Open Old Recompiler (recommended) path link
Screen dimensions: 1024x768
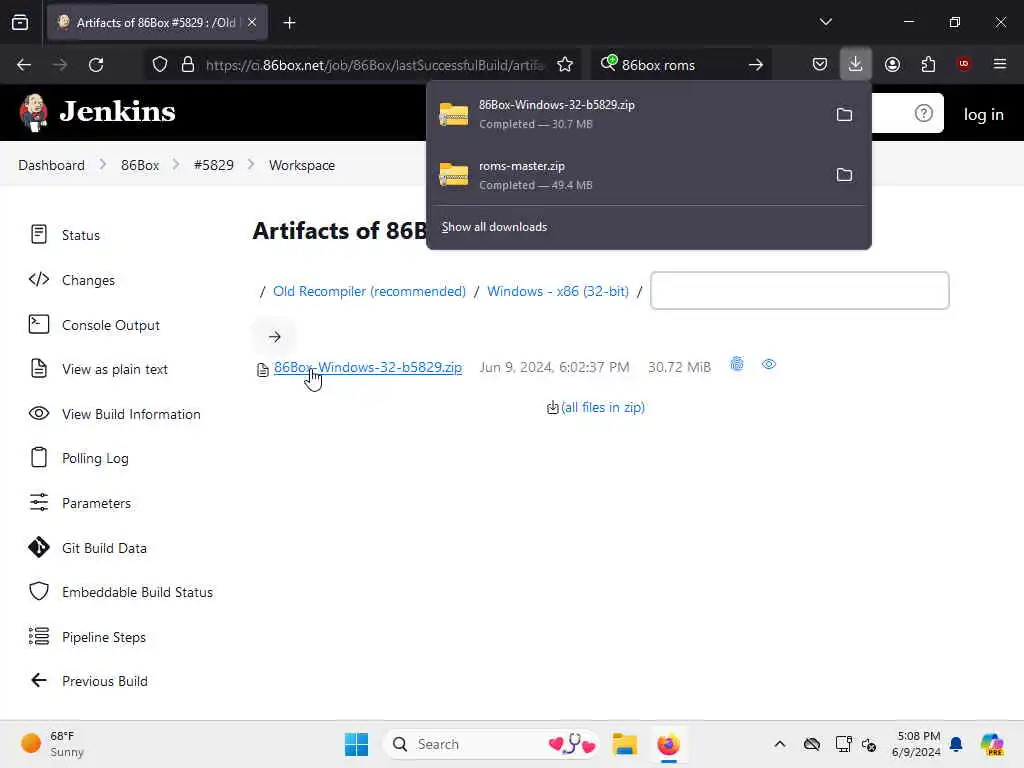369,291
